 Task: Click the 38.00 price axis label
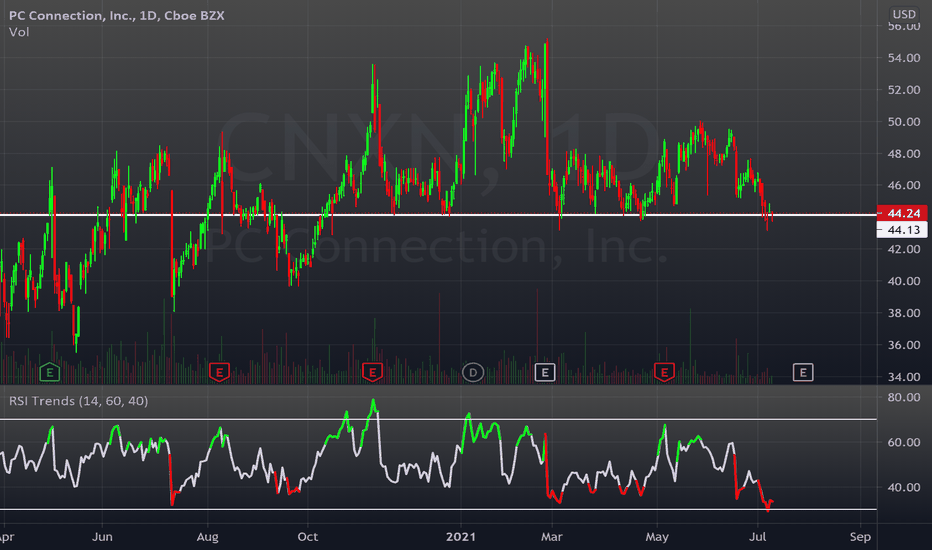click(x=903, y=313)
